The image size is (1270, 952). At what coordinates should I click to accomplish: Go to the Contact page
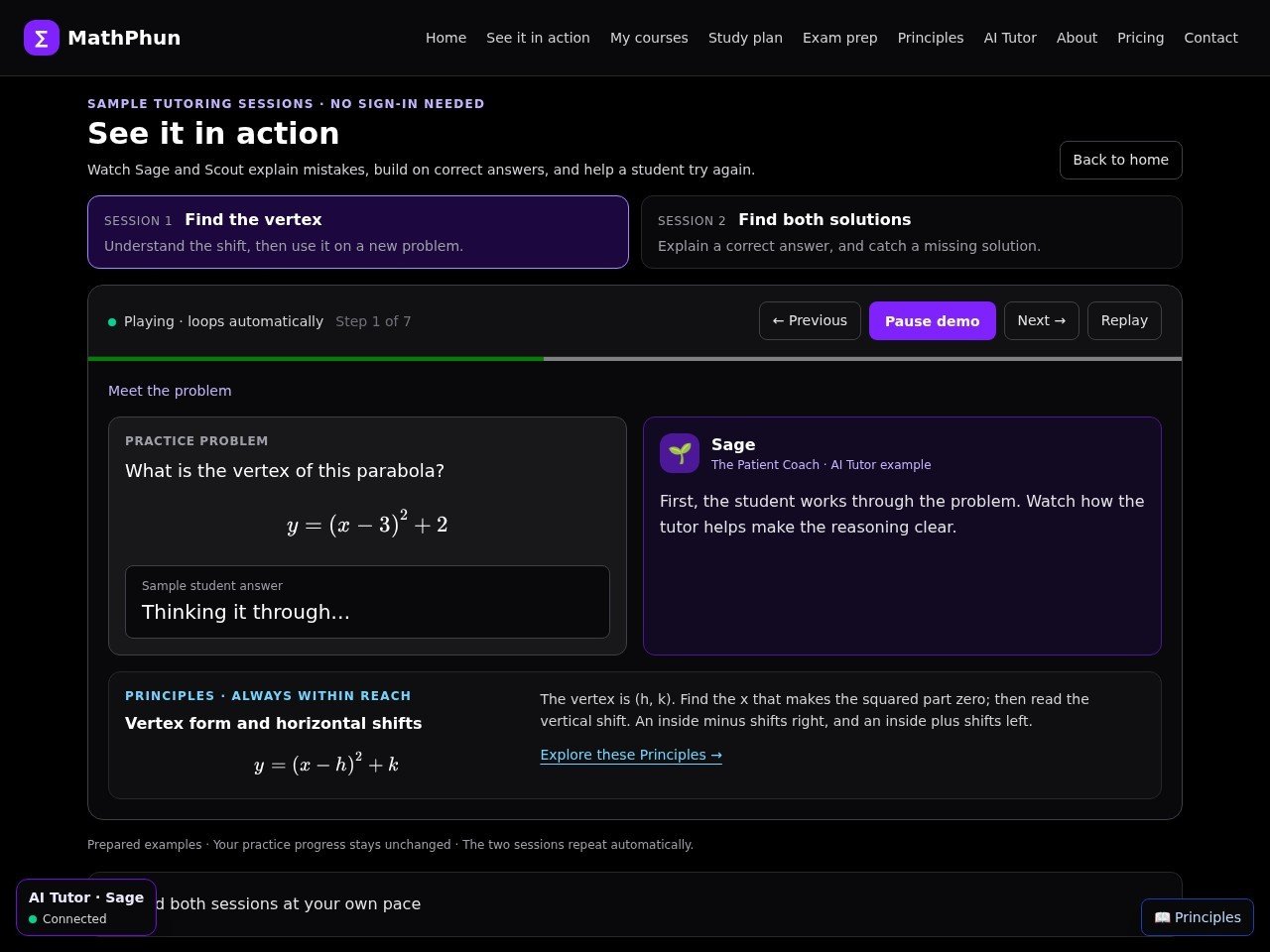click(1210, 38)
